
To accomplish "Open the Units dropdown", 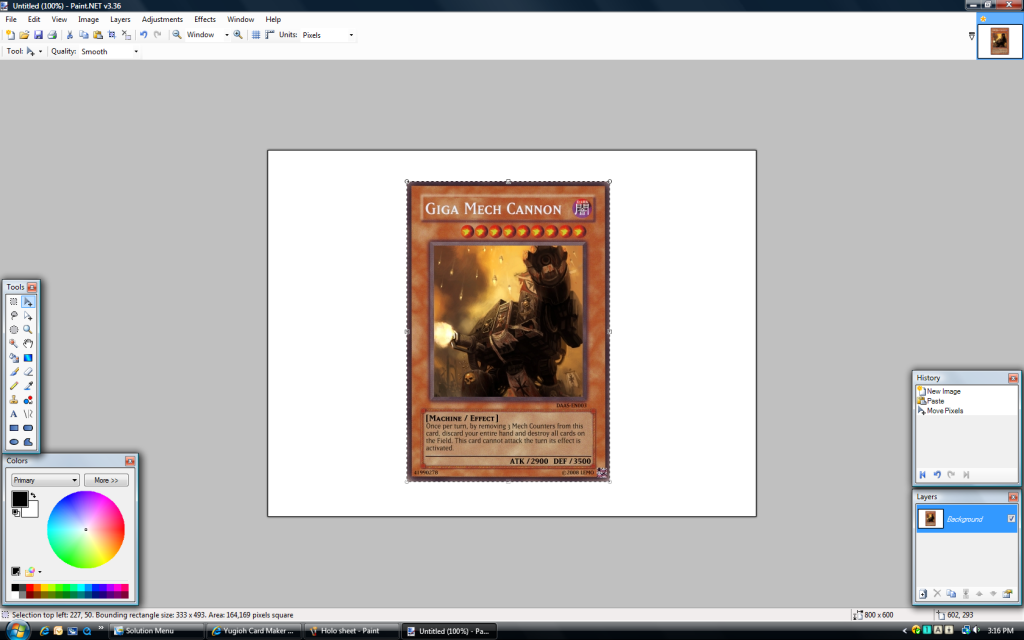I will pyautogui.click(x=328, y=35).
